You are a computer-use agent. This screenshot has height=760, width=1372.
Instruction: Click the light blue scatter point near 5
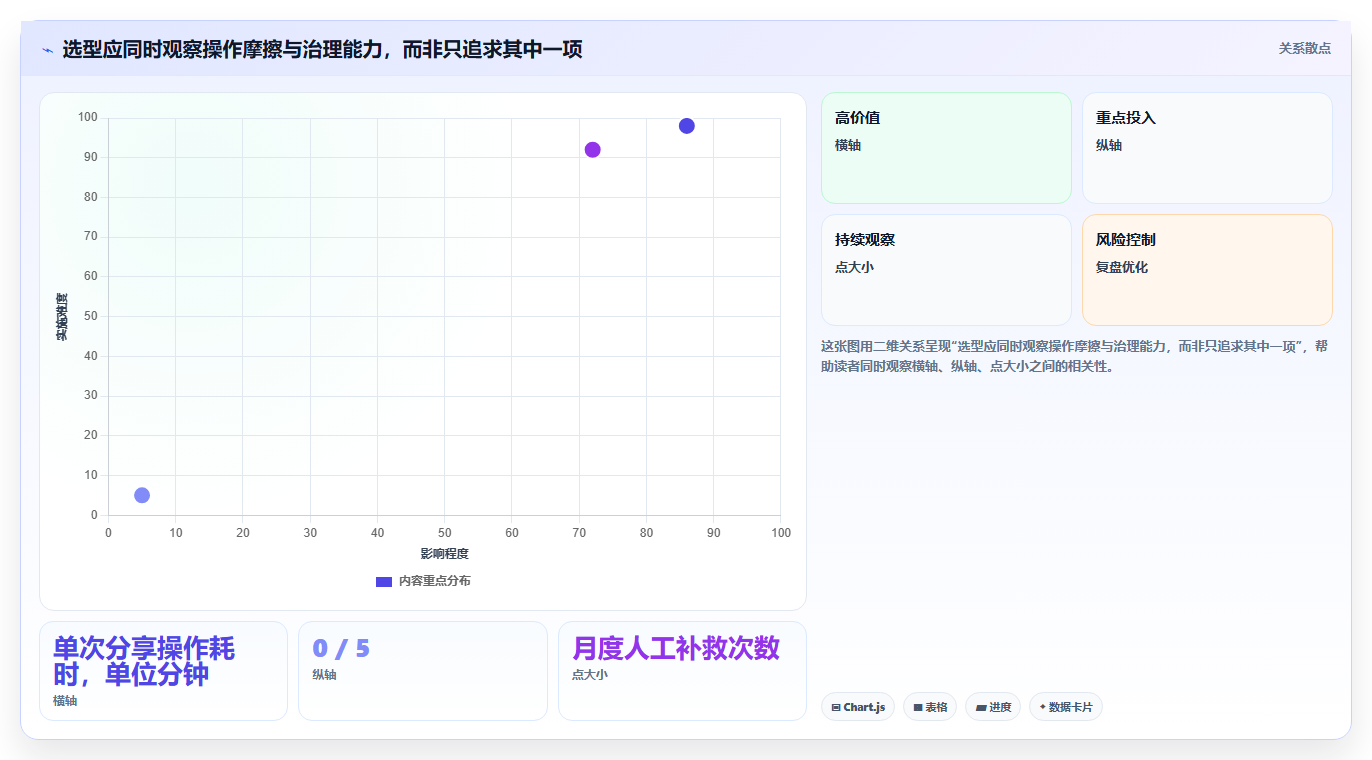pyautogui.click(x=142, y=495)
